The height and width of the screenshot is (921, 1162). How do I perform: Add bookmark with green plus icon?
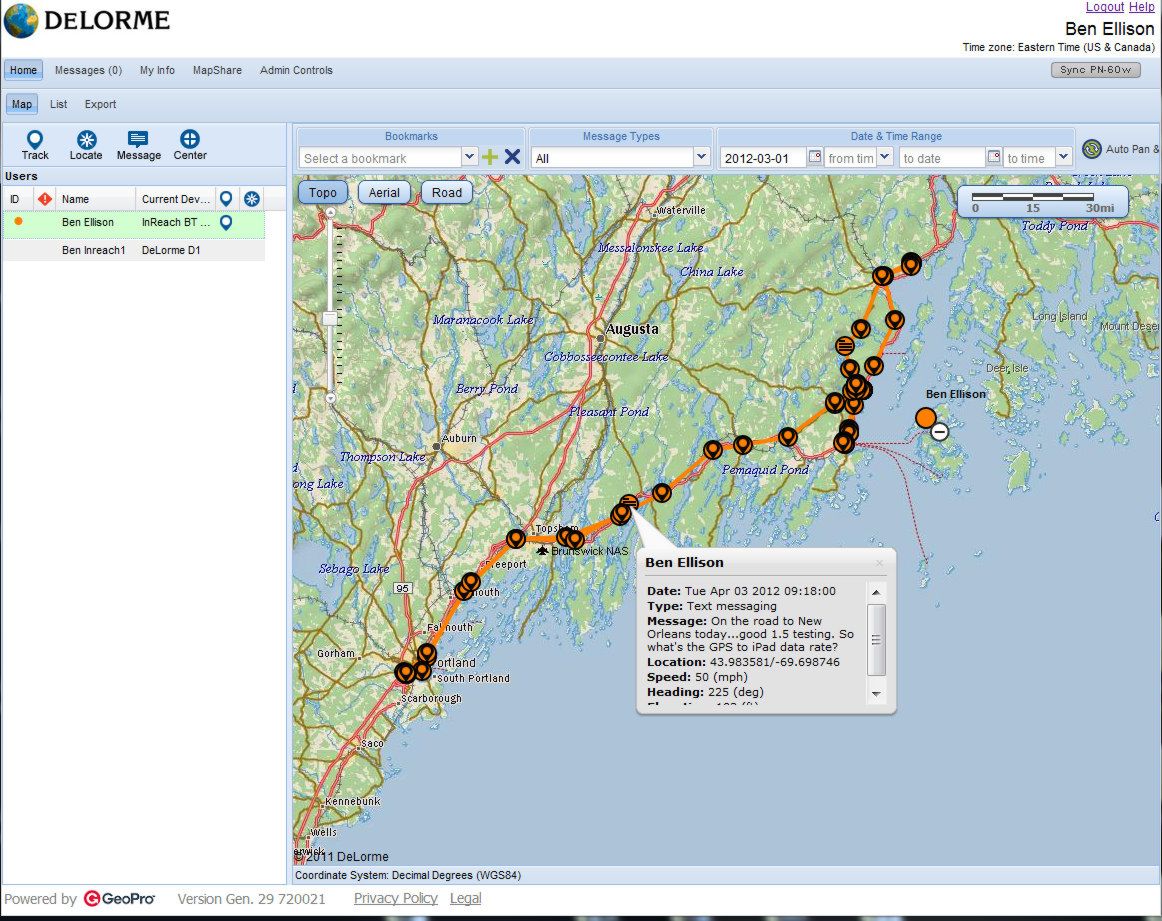pyautogui.click(x=490, y=157)
